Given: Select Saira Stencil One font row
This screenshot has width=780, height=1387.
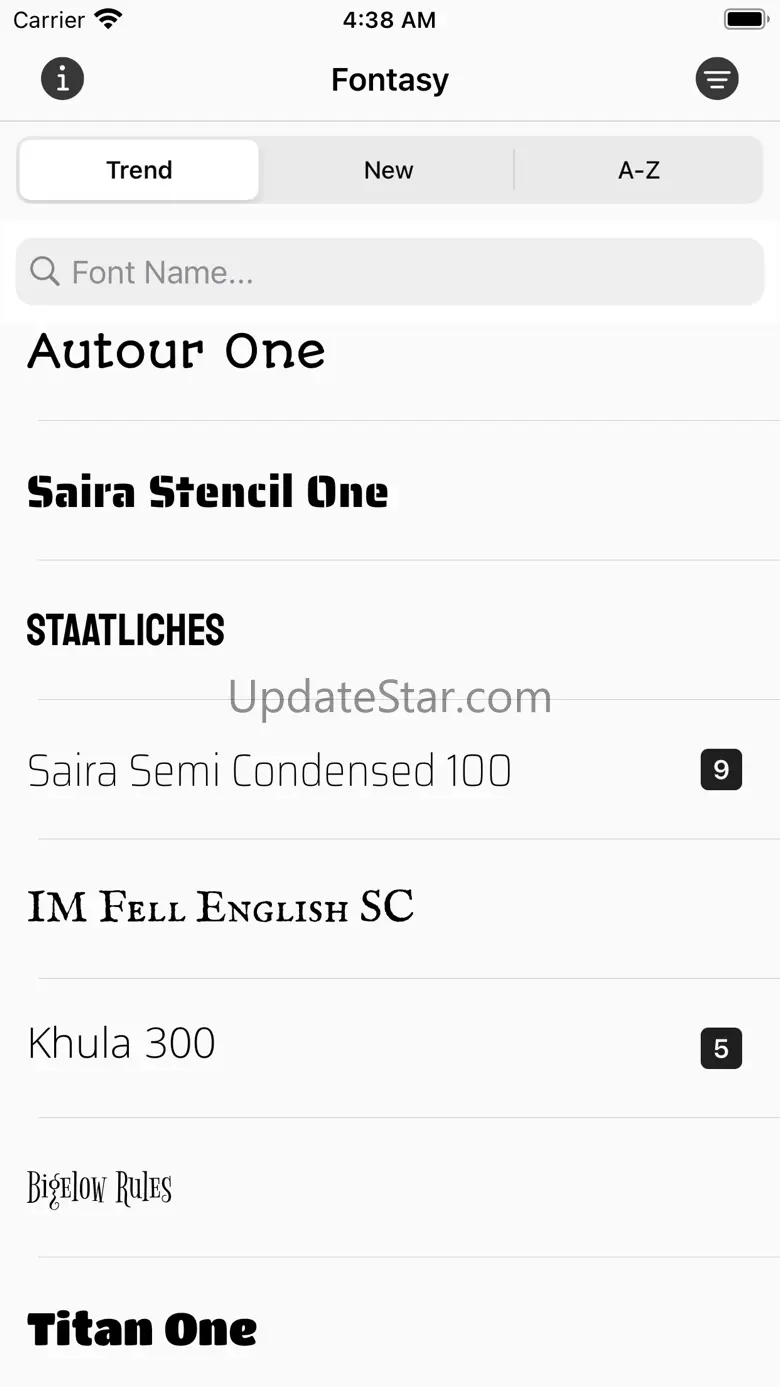Looking at the screenshot, I should pos(390,491).
